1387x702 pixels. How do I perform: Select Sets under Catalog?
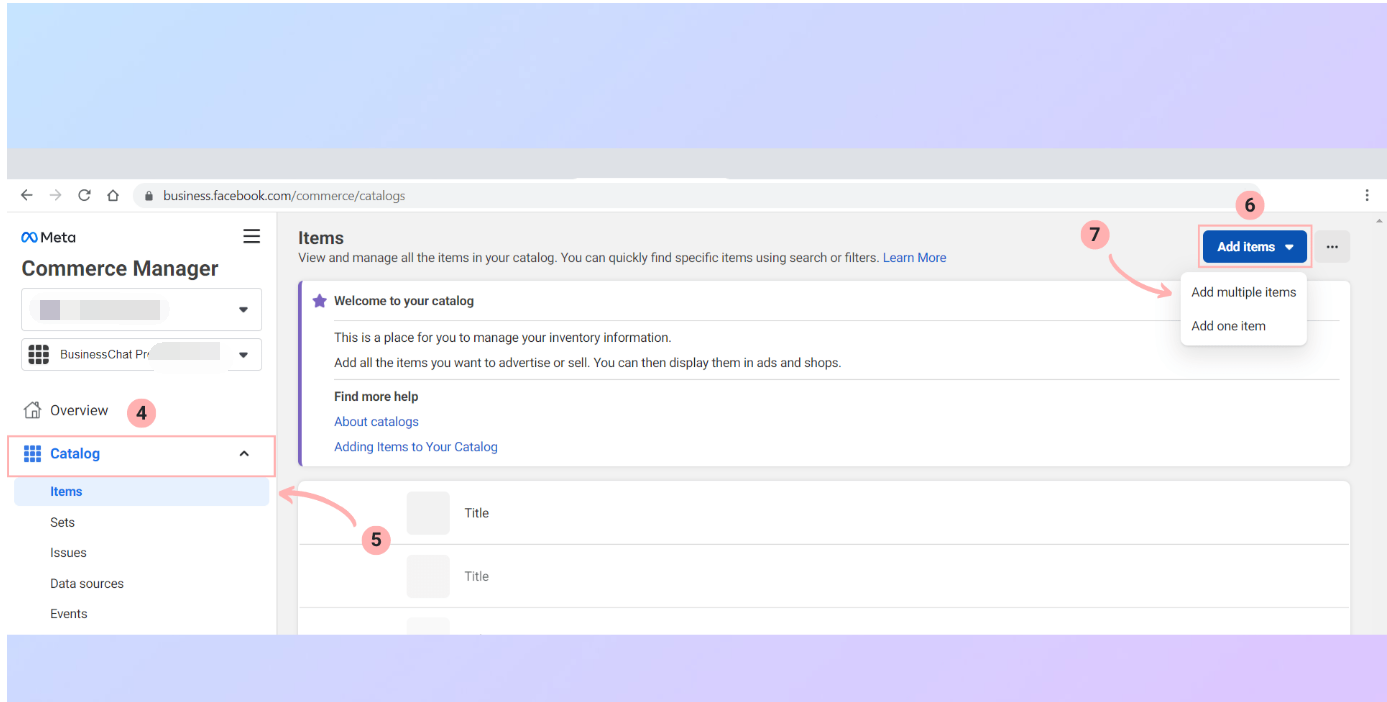point(62,522)
